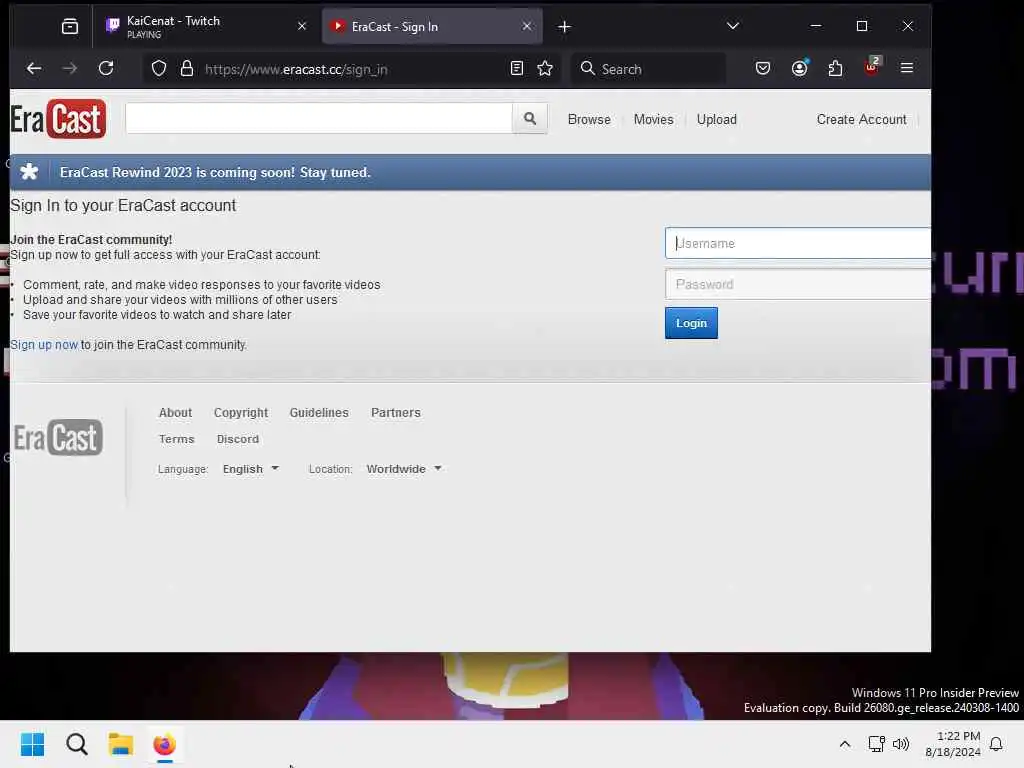Switch to the KaiCenat Twitch tab
Screen dimensions: 1024x768
tap(206, 27)
